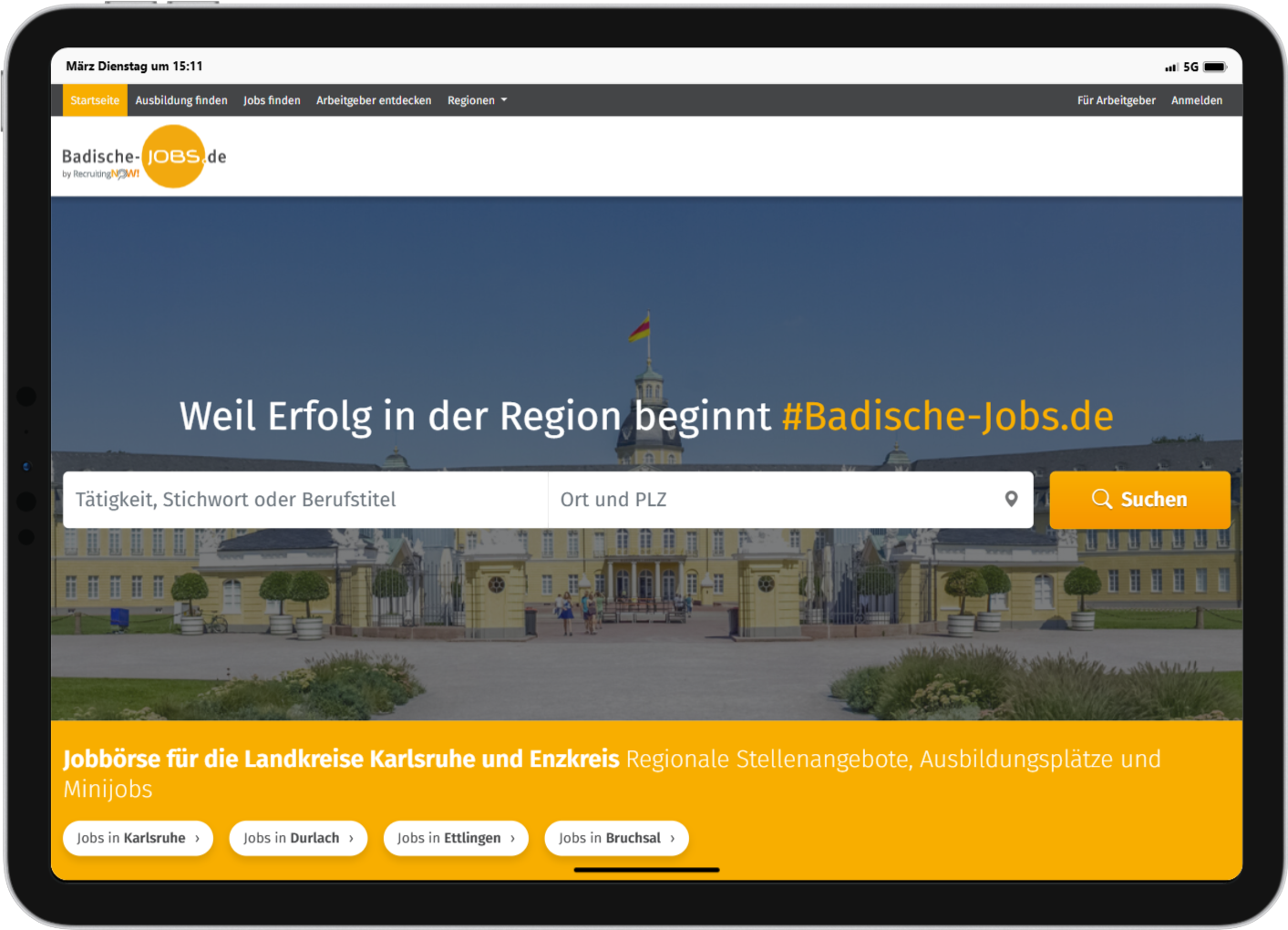Select Jobs finden in the navigation
This screenshot has height=930, width=1288.
[271, 100]
